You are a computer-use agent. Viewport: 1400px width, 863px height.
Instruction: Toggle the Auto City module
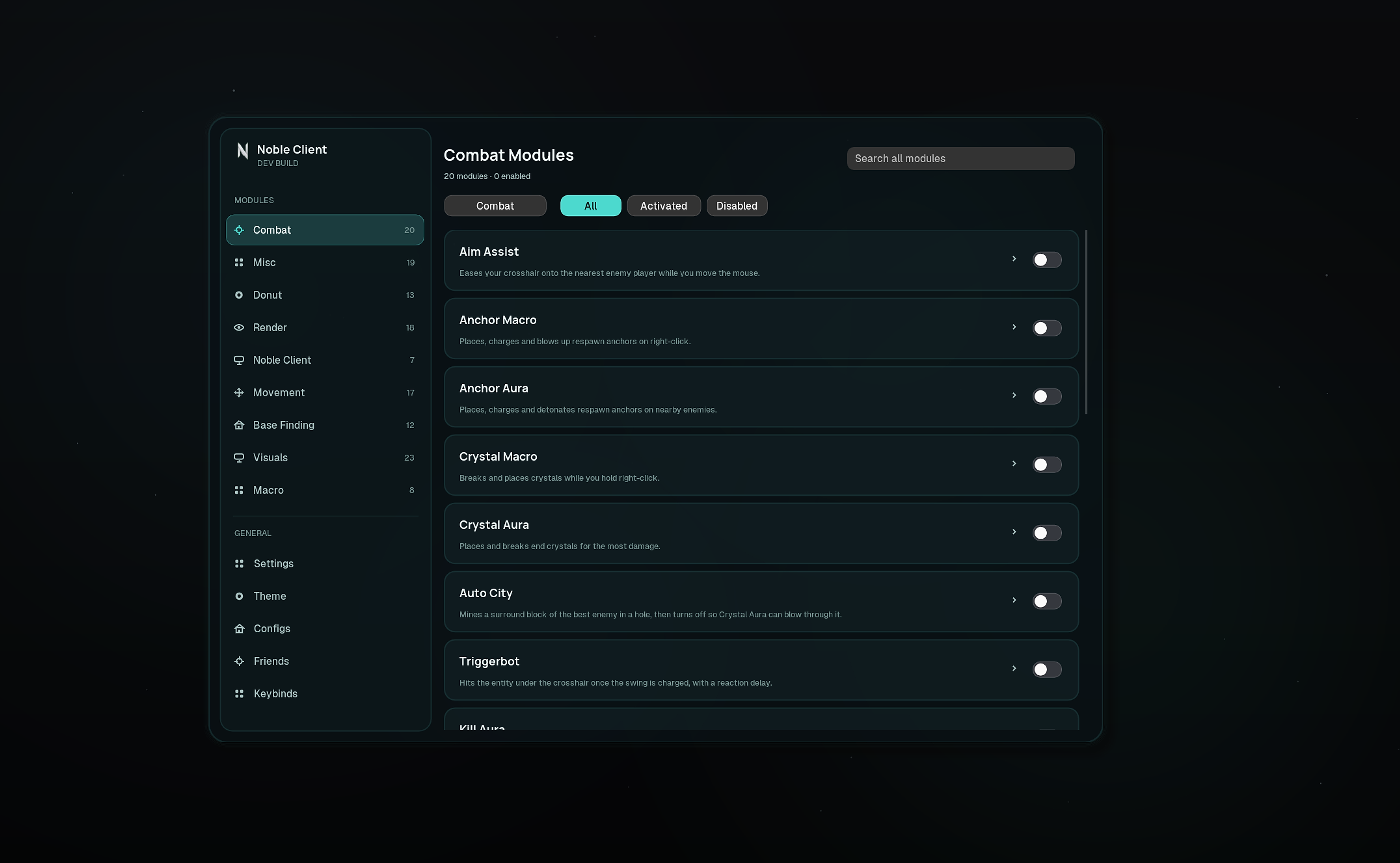[x=1047, y=602]
